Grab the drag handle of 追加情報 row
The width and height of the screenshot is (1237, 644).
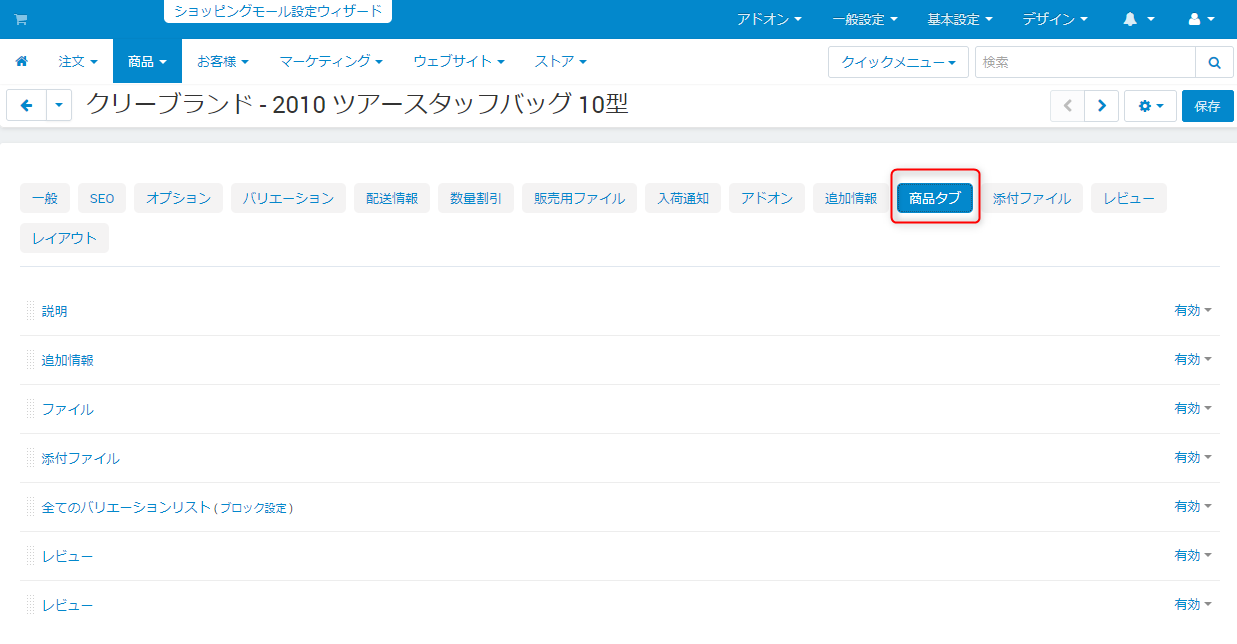(30, 360)
